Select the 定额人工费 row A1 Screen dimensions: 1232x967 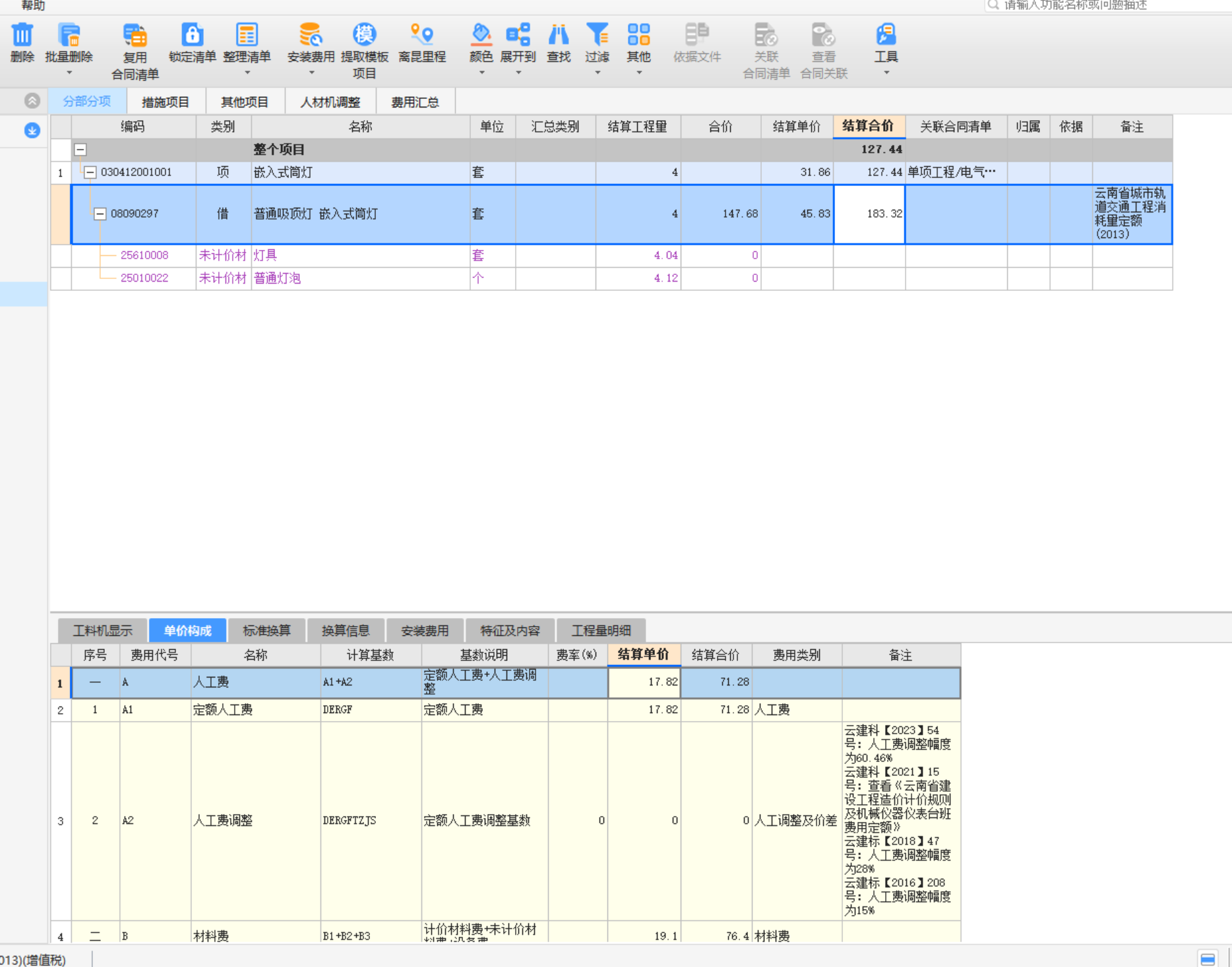click(505, 710)
